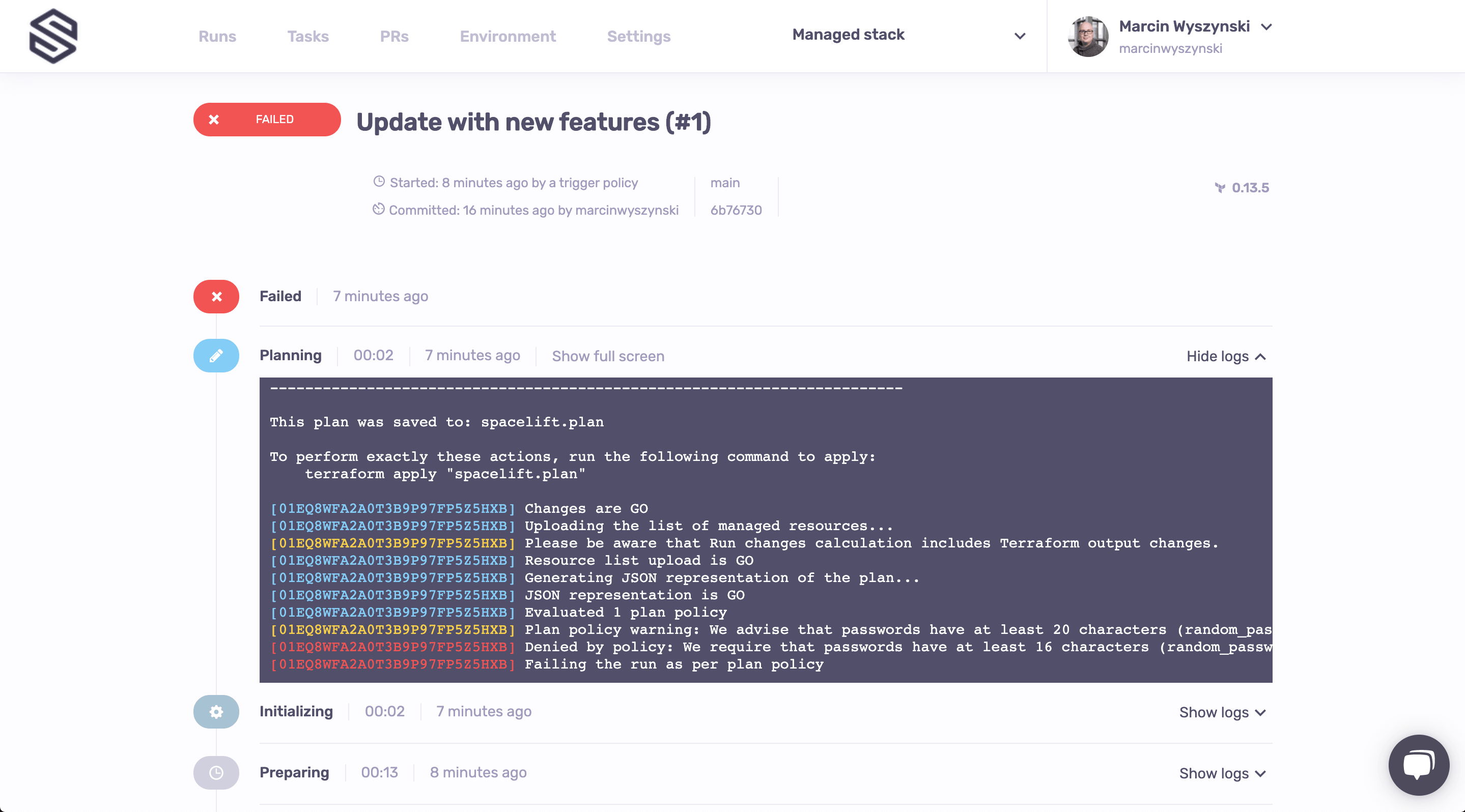Toggle full screen for Planning logs
The width and height of the screenshot is (1465, 812).
(608, 356)
